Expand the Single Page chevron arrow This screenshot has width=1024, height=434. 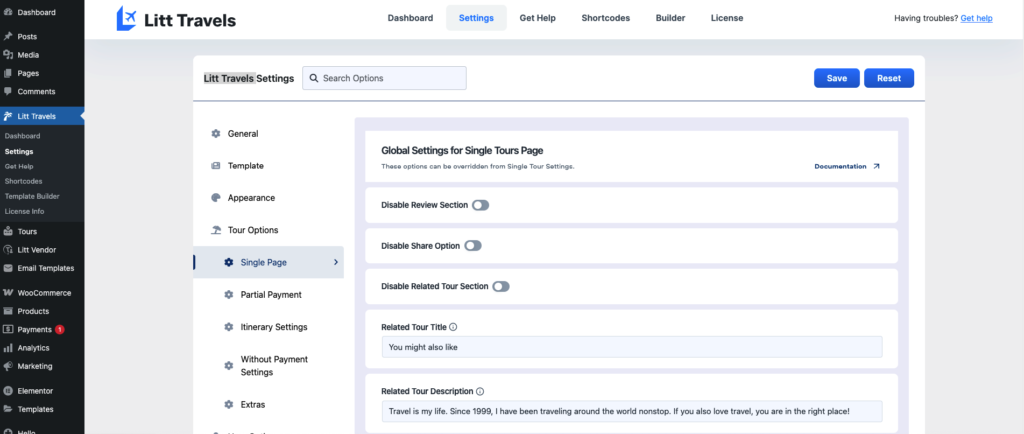coord(335,262)
